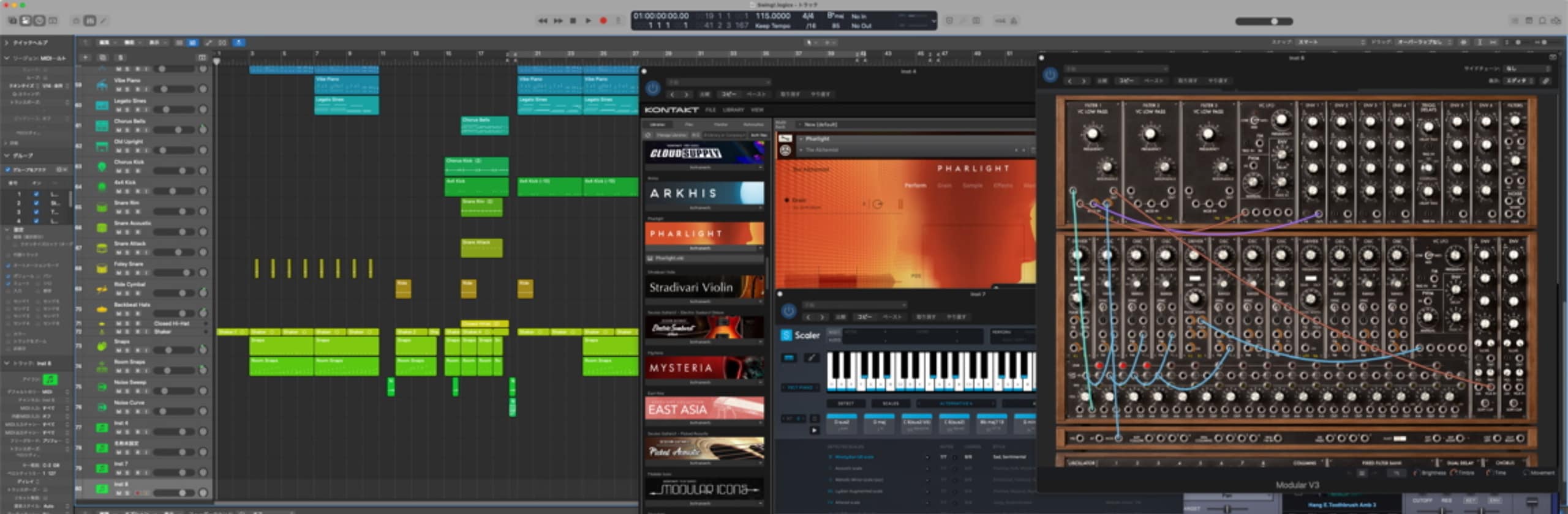Click the Kontakt window previous preset arrow
The height and width of the screenshot is (514, 1568).
[672, 94]
